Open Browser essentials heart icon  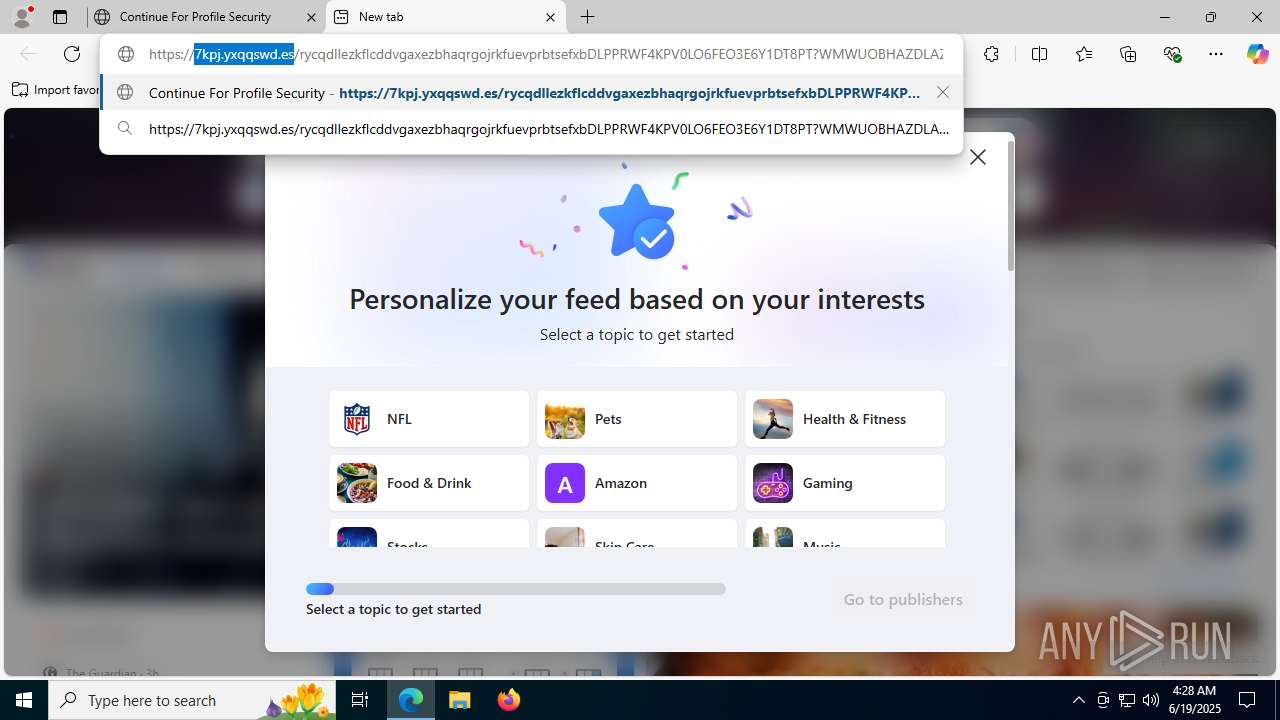1172,54
